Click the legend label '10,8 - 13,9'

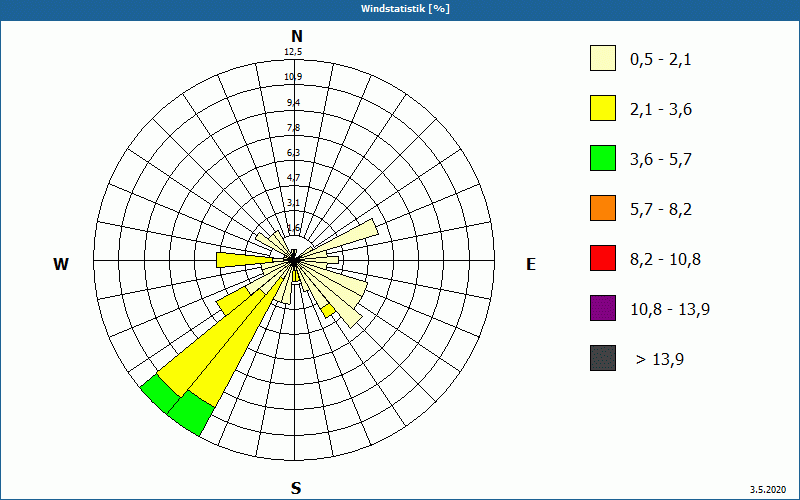[x=670, y=310]
